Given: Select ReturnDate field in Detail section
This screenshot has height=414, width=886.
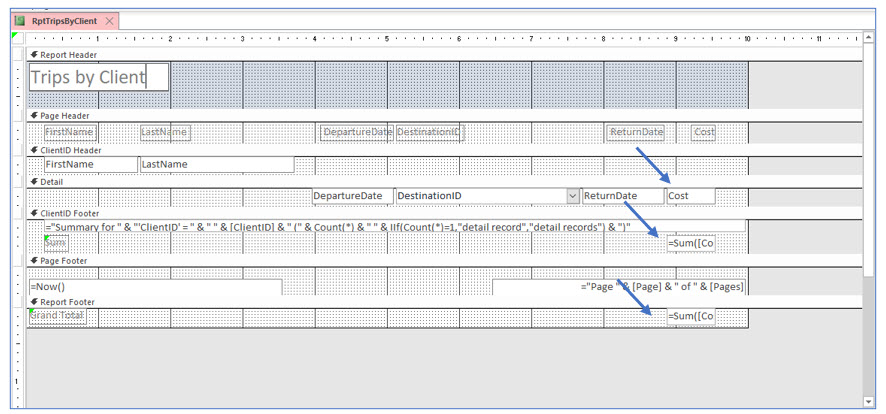Looking at the screenshot, I should pyautogui.click(x=623, y=196).
